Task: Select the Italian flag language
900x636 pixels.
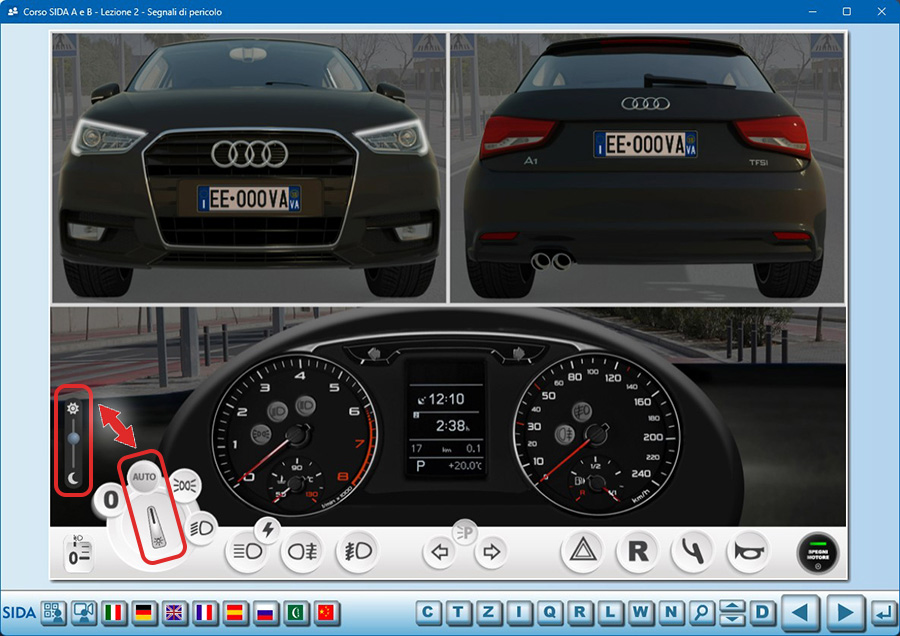Action: [x=114, y=612]
